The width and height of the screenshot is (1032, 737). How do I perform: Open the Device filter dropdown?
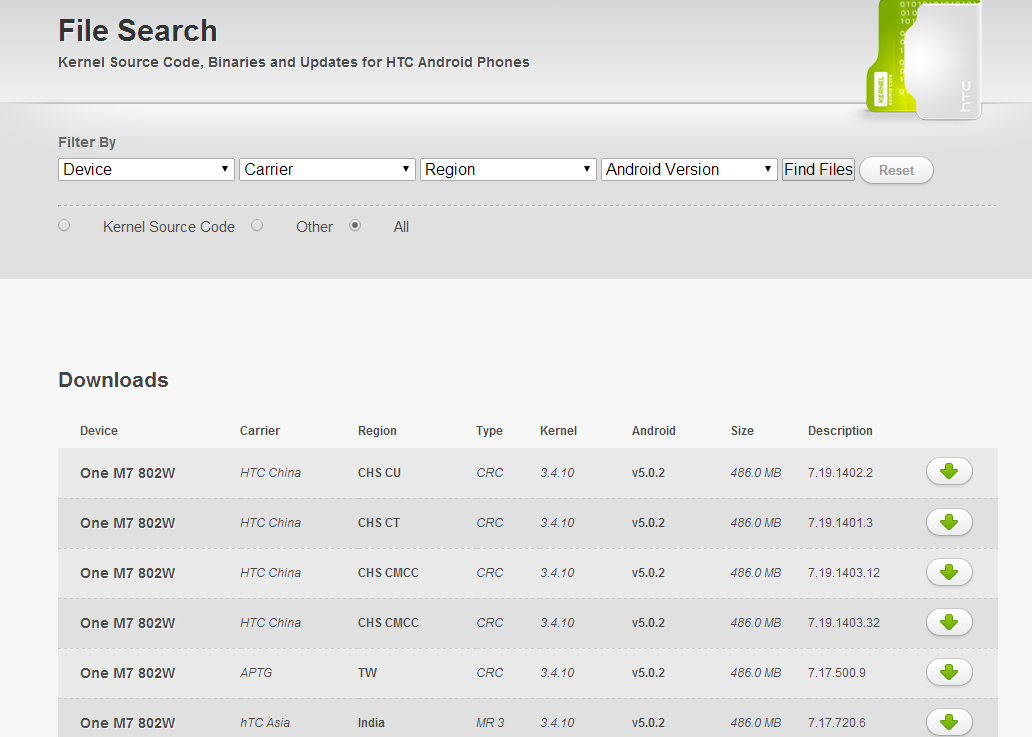(146, 169)
